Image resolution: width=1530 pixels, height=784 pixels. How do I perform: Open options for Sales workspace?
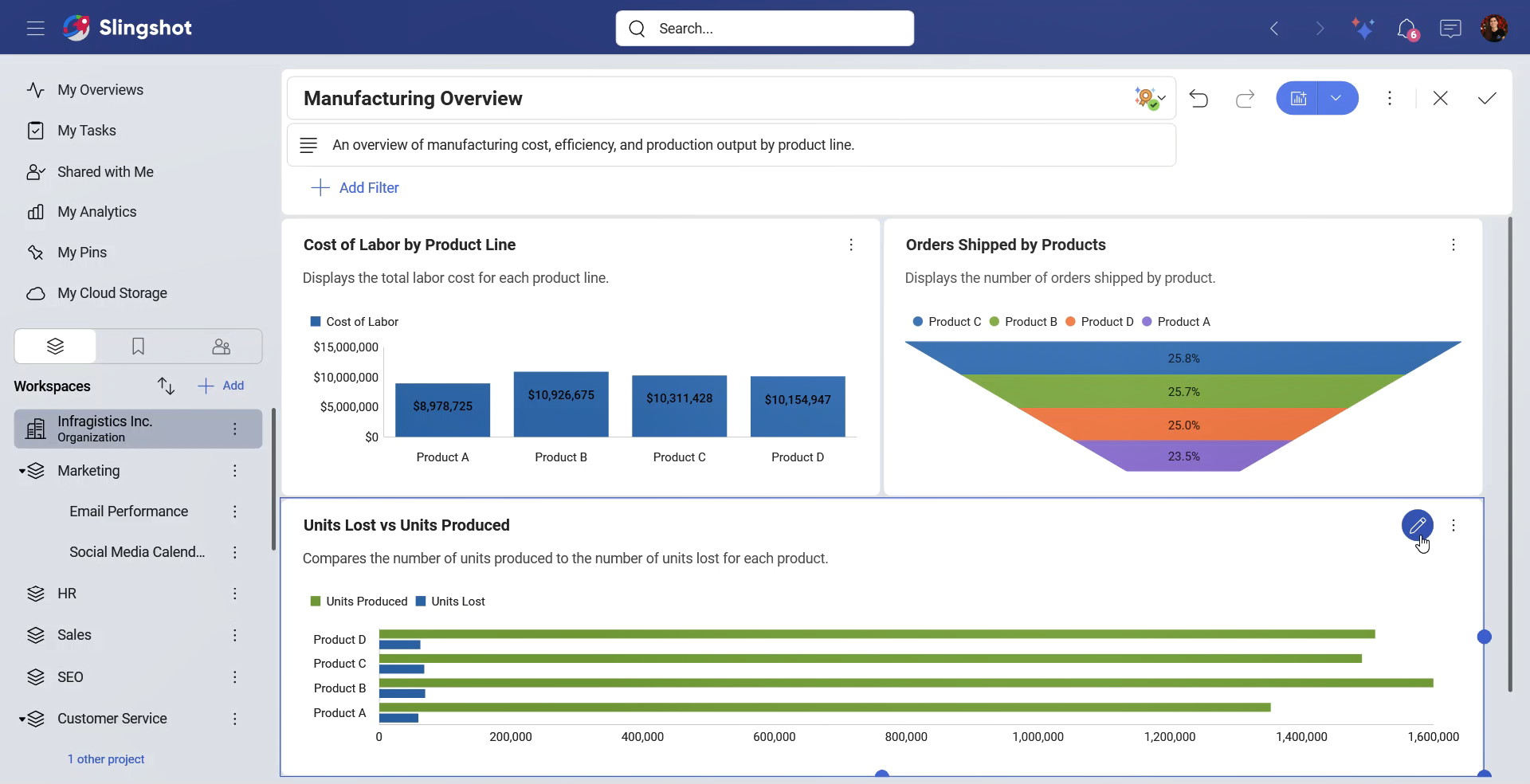235,635
